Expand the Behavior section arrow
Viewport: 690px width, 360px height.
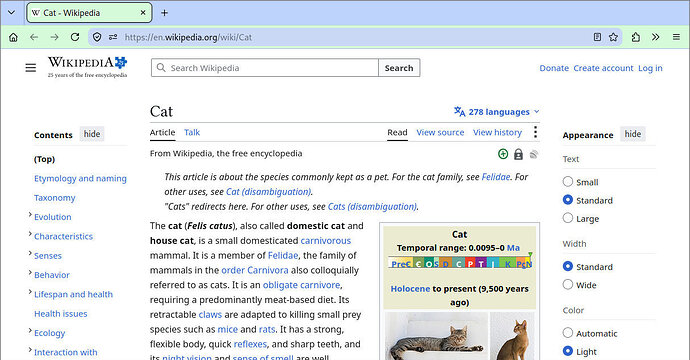click(x=30, y=273)
